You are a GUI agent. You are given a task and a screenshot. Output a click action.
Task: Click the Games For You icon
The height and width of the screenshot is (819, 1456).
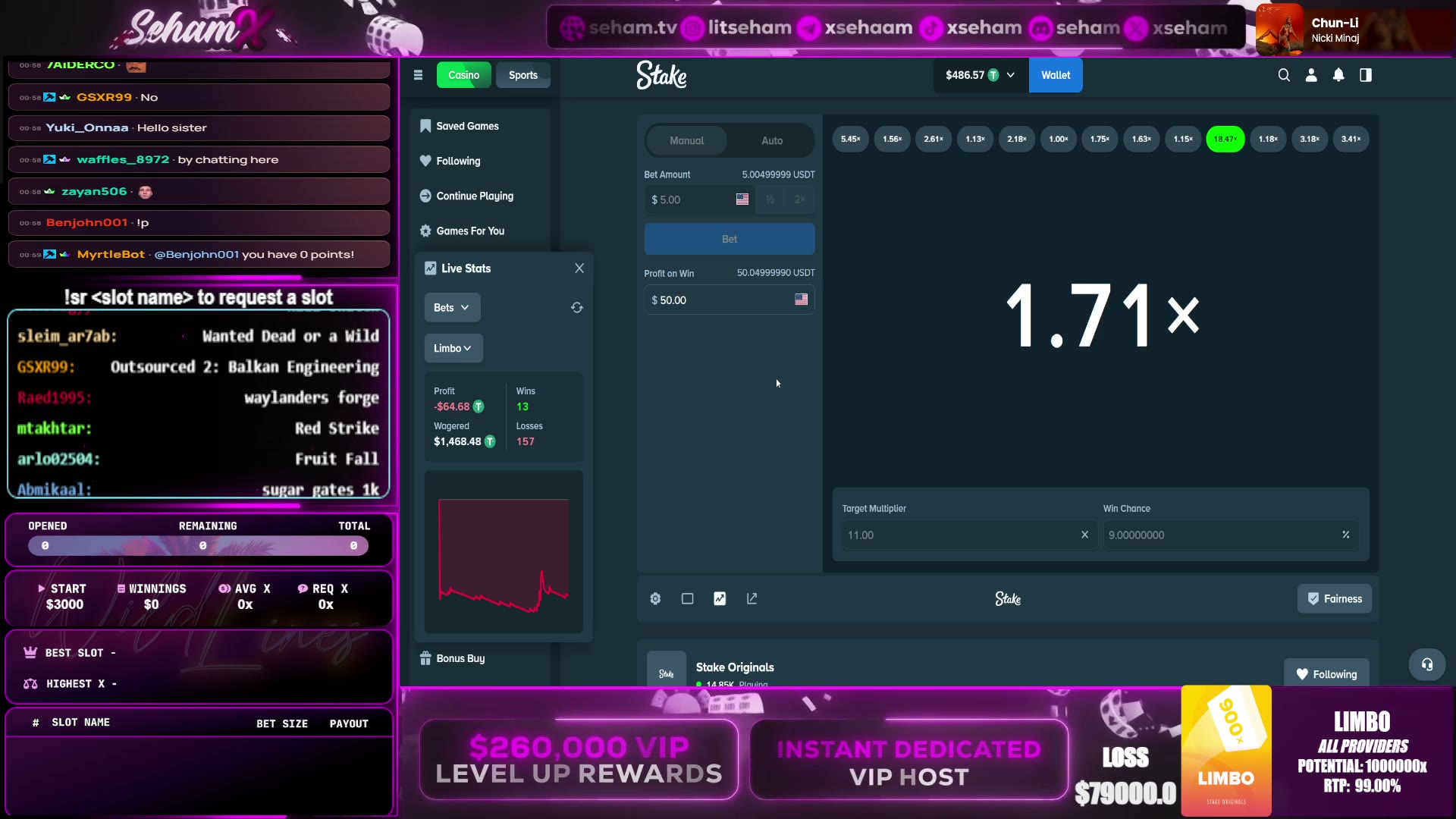[425, 231]
